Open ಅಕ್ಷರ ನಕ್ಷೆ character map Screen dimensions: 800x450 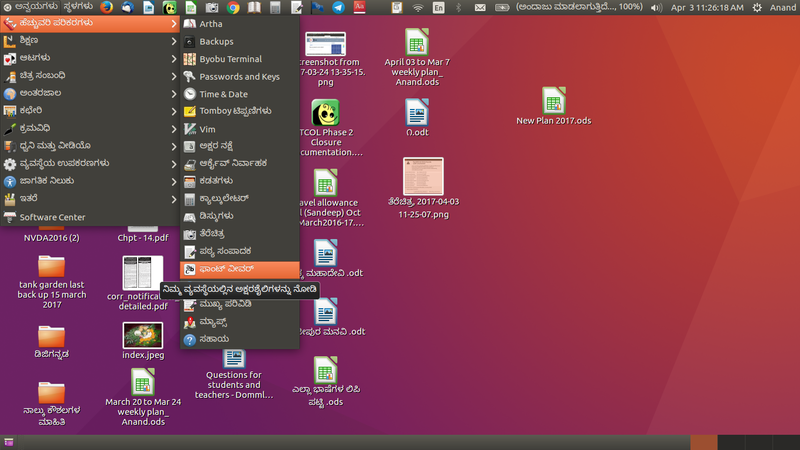point(240,146)
